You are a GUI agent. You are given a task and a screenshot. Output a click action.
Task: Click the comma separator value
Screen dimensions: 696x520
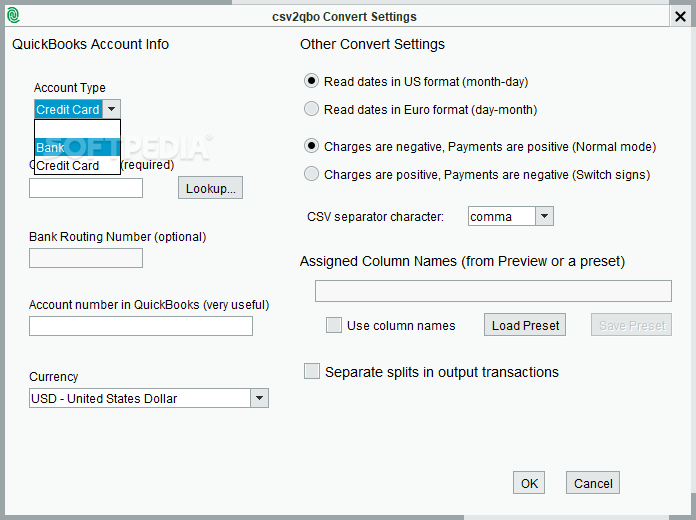(x=502, y=216)
